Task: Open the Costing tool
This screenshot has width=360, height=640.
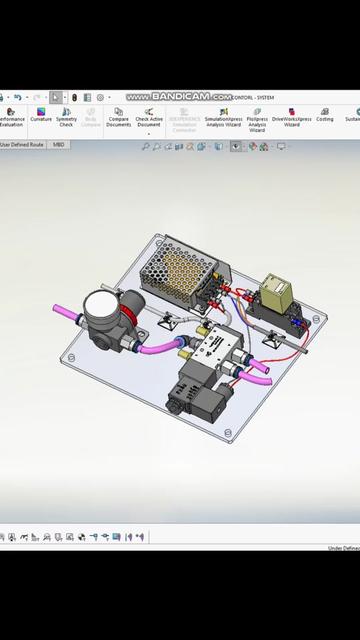Action: 324,115
